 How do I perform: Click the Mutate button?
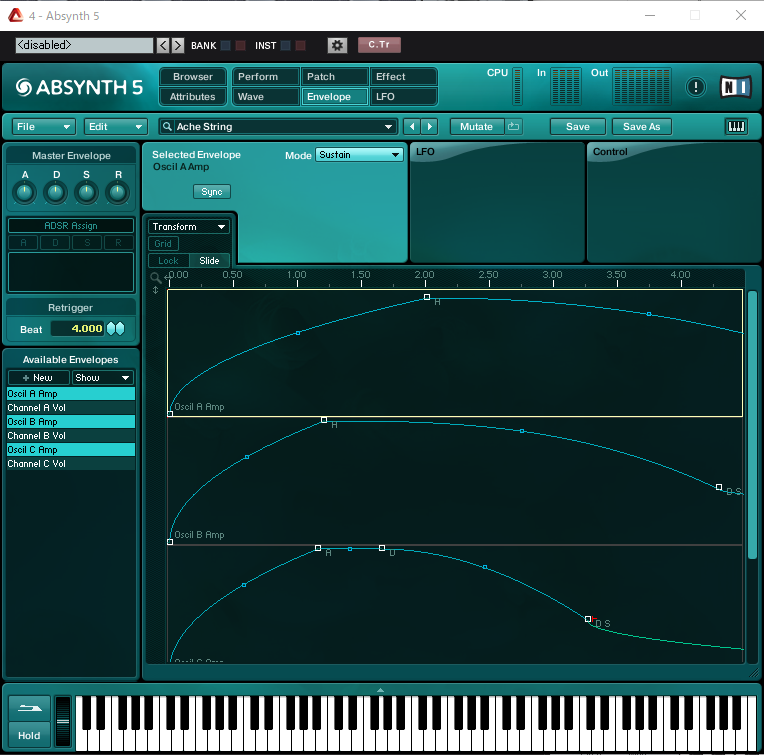tap(477, 127)
